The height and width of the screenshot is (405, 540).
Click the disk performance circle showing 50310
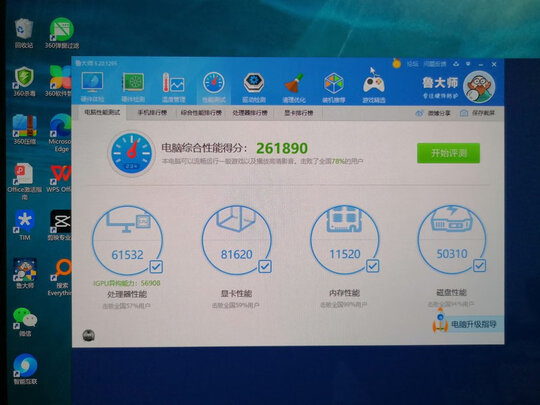[x=452, y=239]
